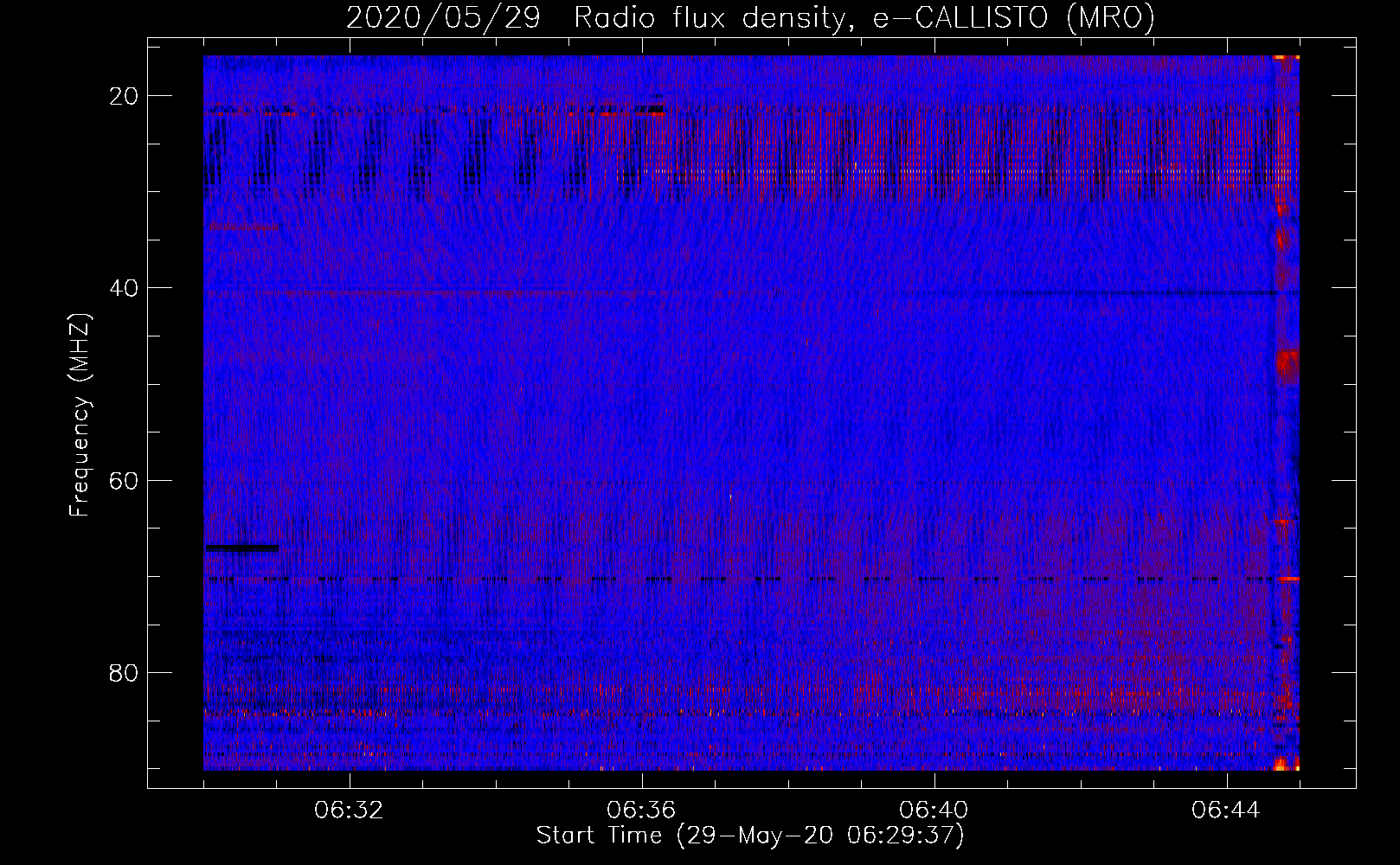The image size is (1400, 865).
Task: Select the Frequency (MHZ) axis label
Action: point(80,414)
